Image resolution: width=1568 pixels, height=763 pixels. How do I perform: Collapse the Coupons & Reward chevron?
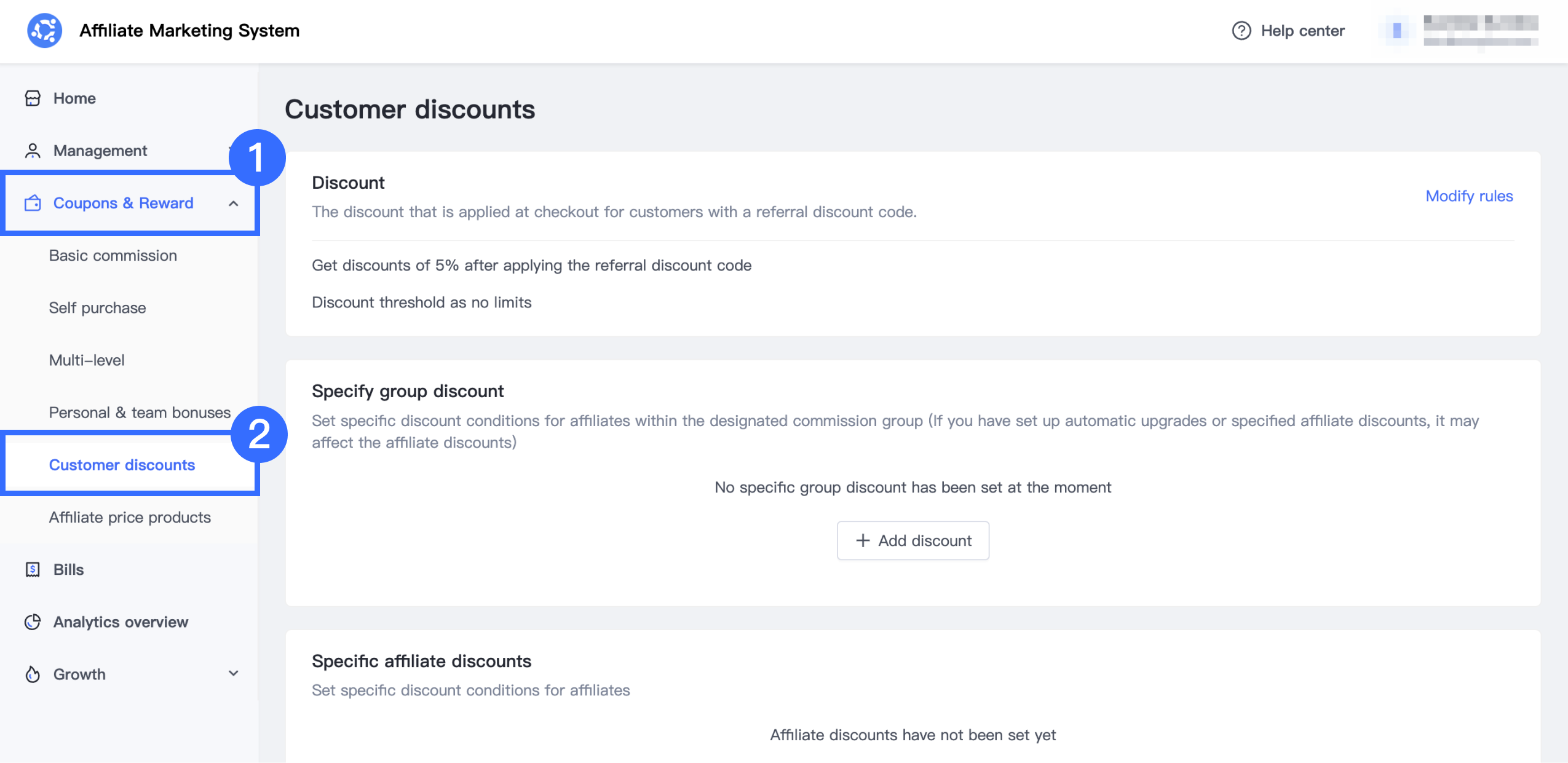[x=233, y=204]
